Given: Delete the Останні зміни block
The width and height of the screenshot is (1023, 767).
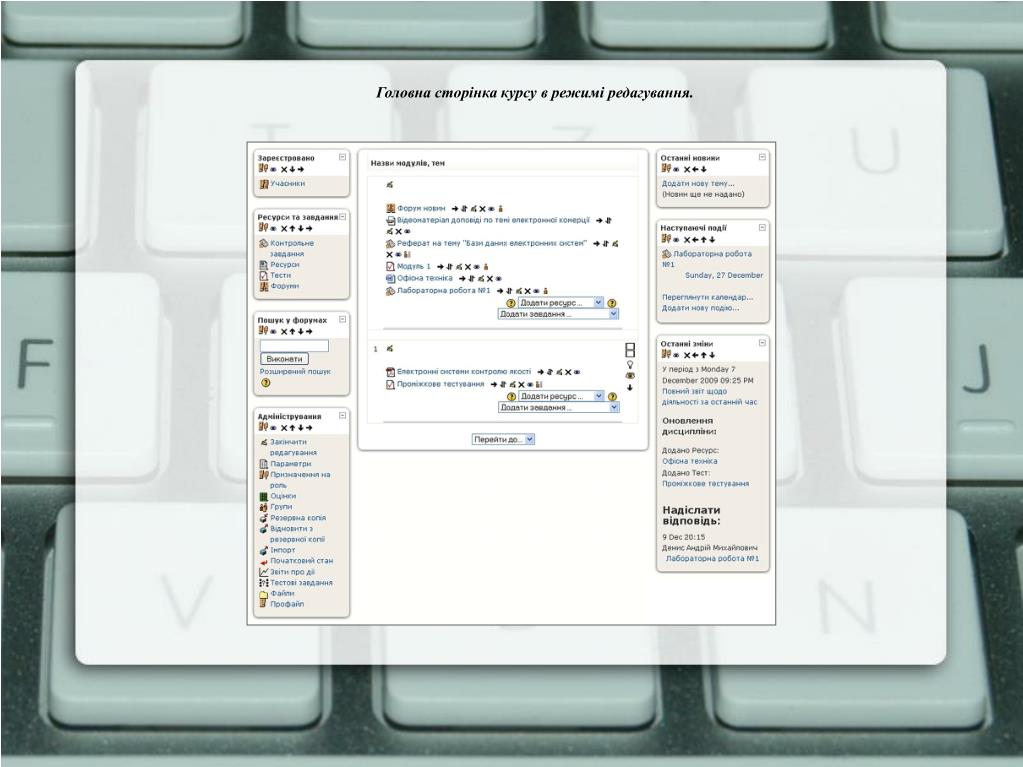Looking at the screenshot, I should click(686, 355).
